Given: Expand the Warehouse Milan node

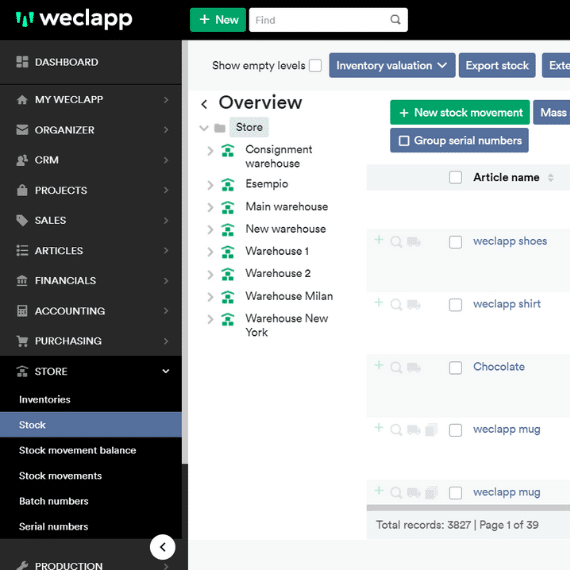Looking at the screenshot, I should [210, 297].
